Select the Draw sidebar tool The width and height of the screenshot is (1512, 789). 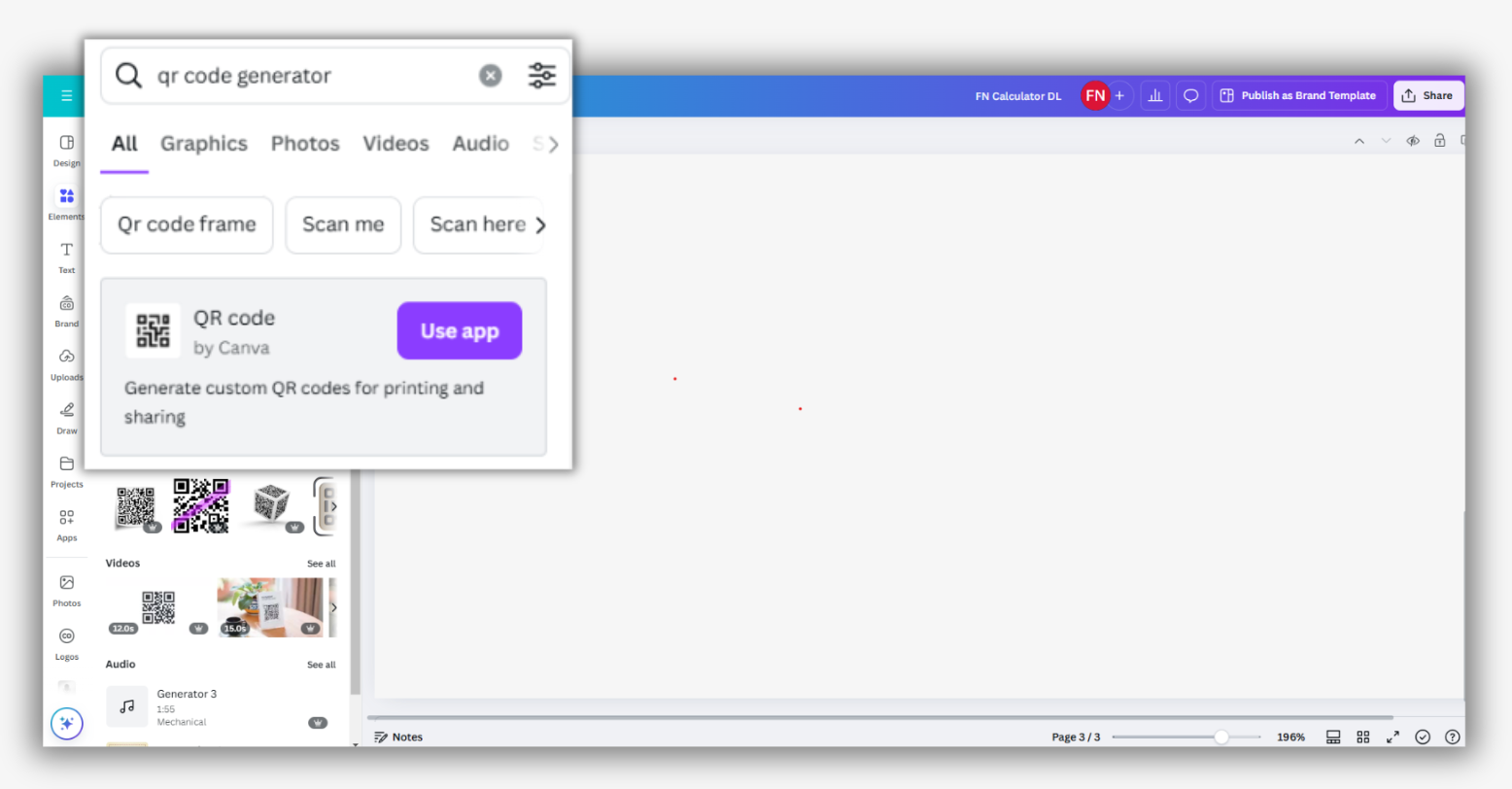(67, 417)
